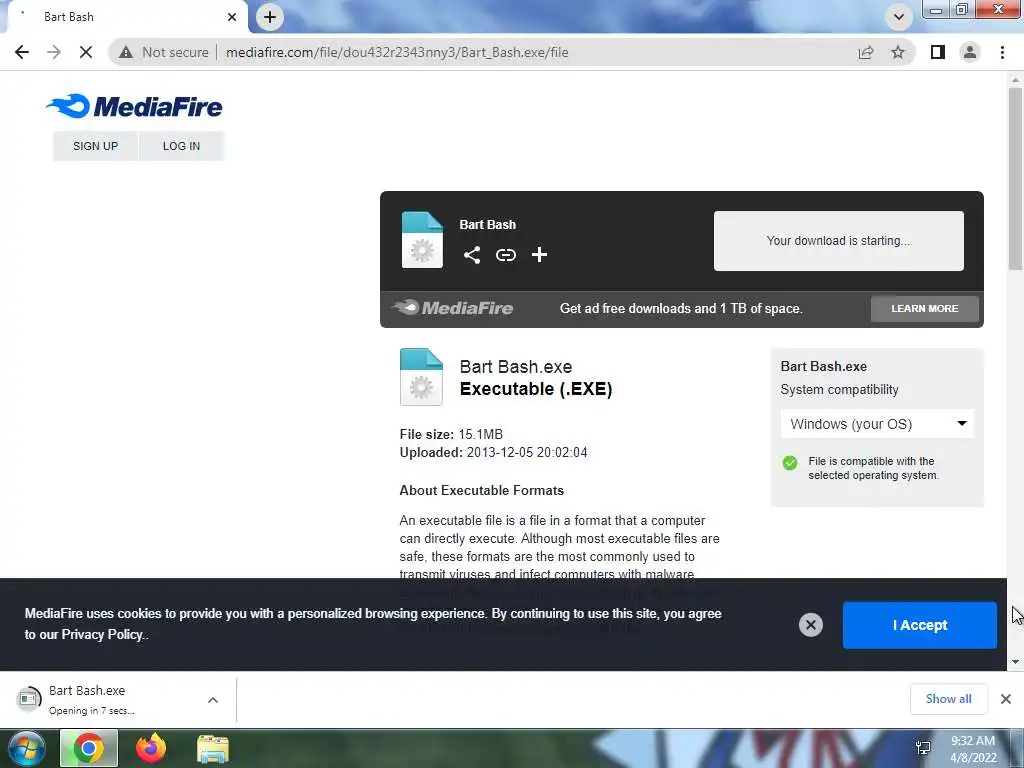
Task: Open Chrome three-dot menu
Action: [1002, 52]
